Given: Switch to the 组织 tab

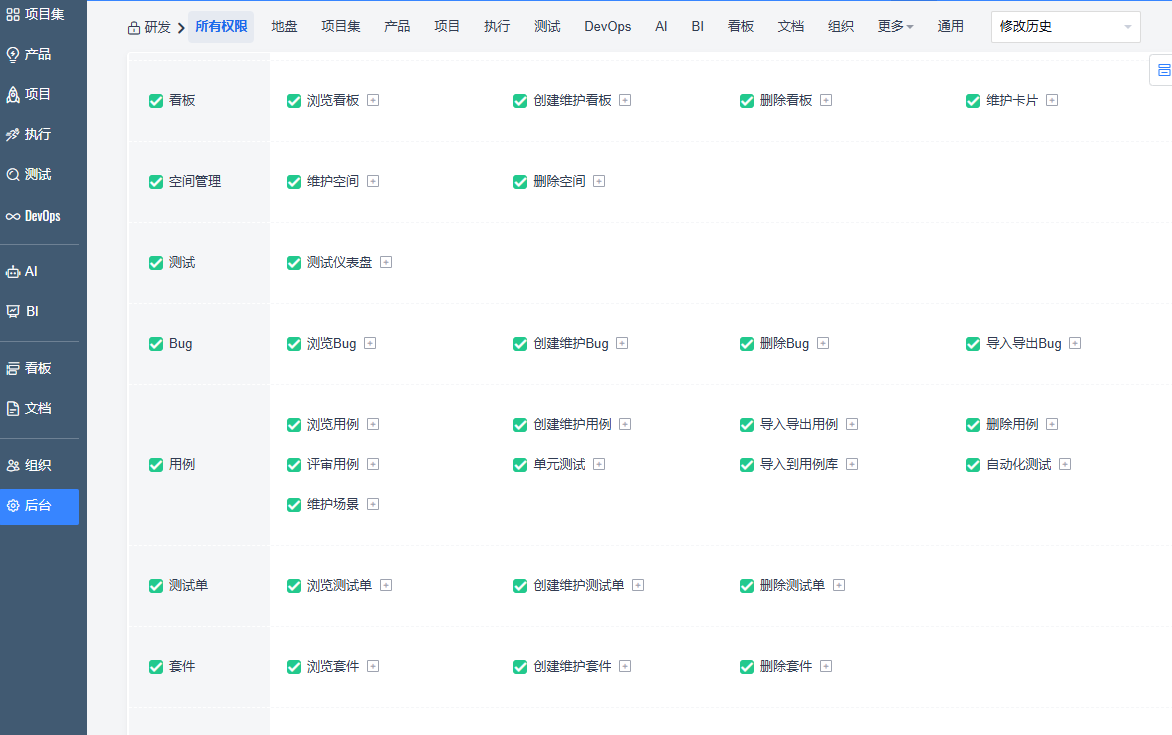Looking at the screenshot, I should 841,27.
